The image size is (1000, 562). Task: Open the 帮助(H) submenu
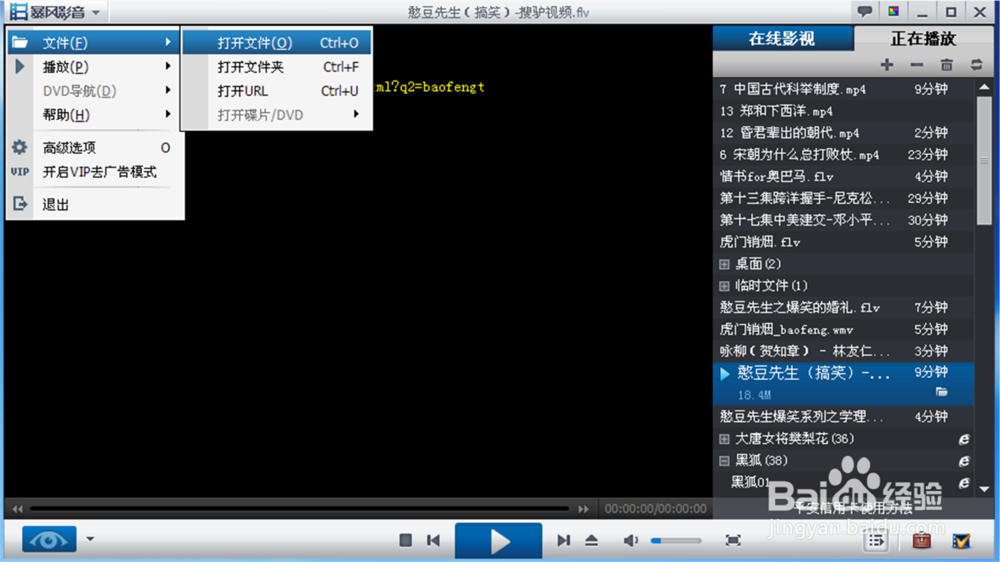pos(94,115)
